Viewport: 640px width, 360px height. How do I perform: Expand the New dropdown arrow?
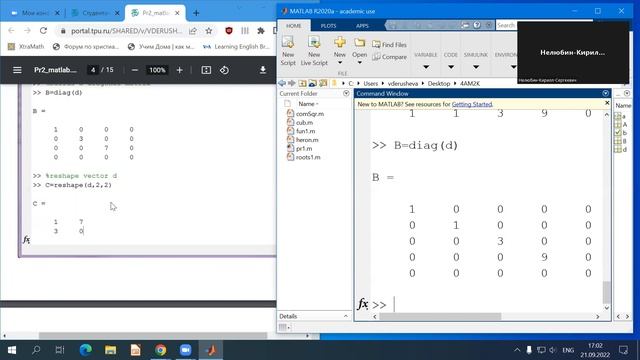click(340, 63)
